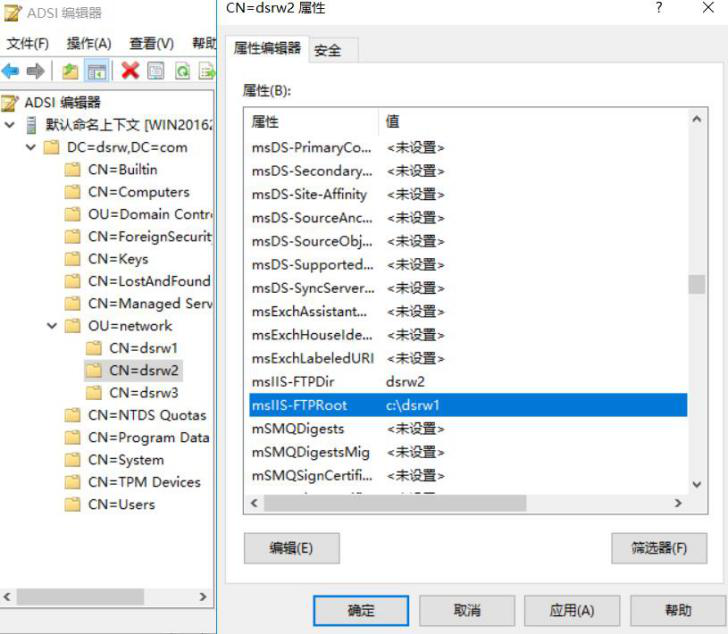
Task: Open the 操作(A) menu
Action: [x=89, y=43]
